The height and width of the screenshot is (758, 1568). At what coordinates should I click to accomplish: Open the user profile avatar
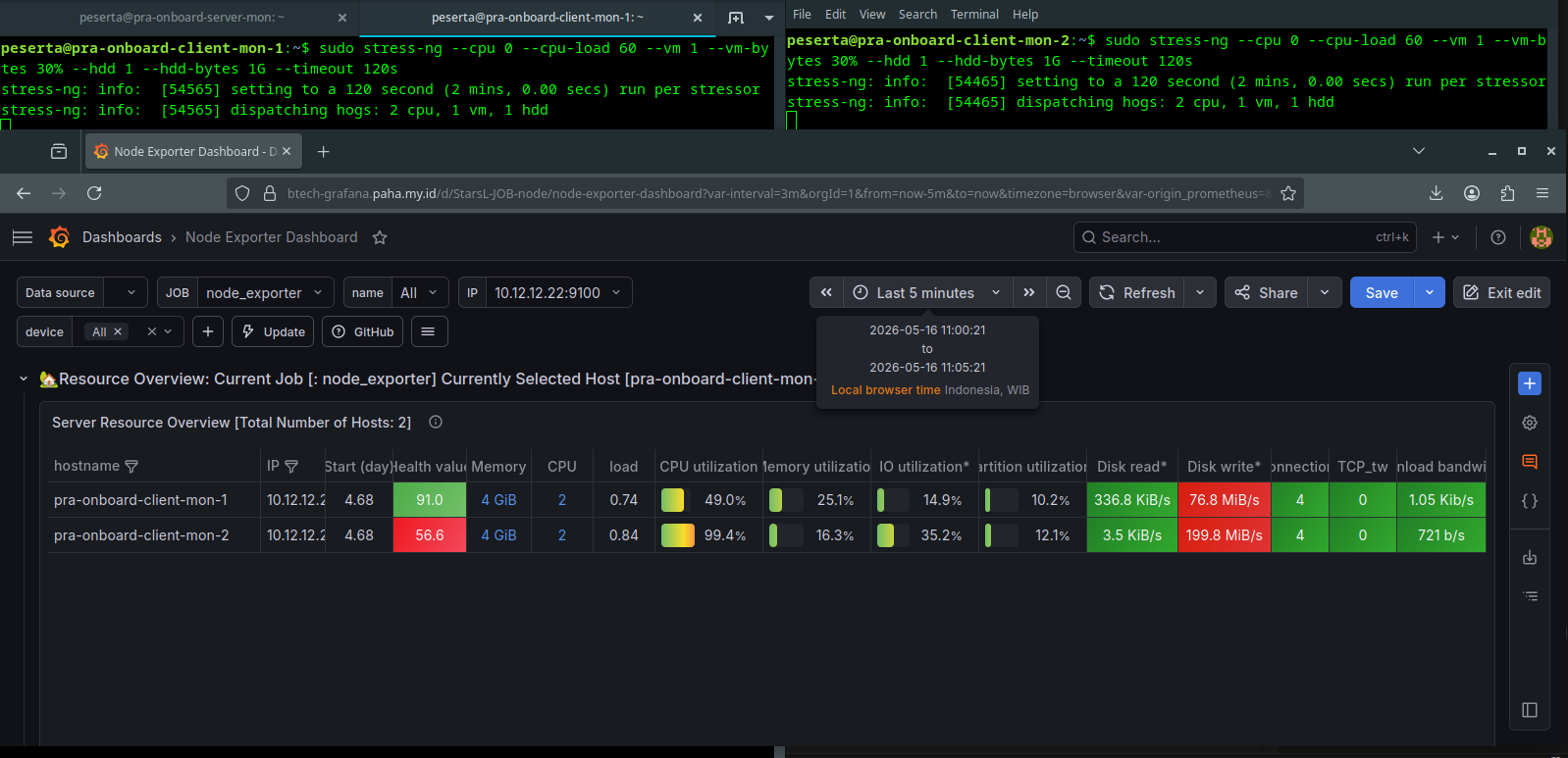pos(1541,237)
